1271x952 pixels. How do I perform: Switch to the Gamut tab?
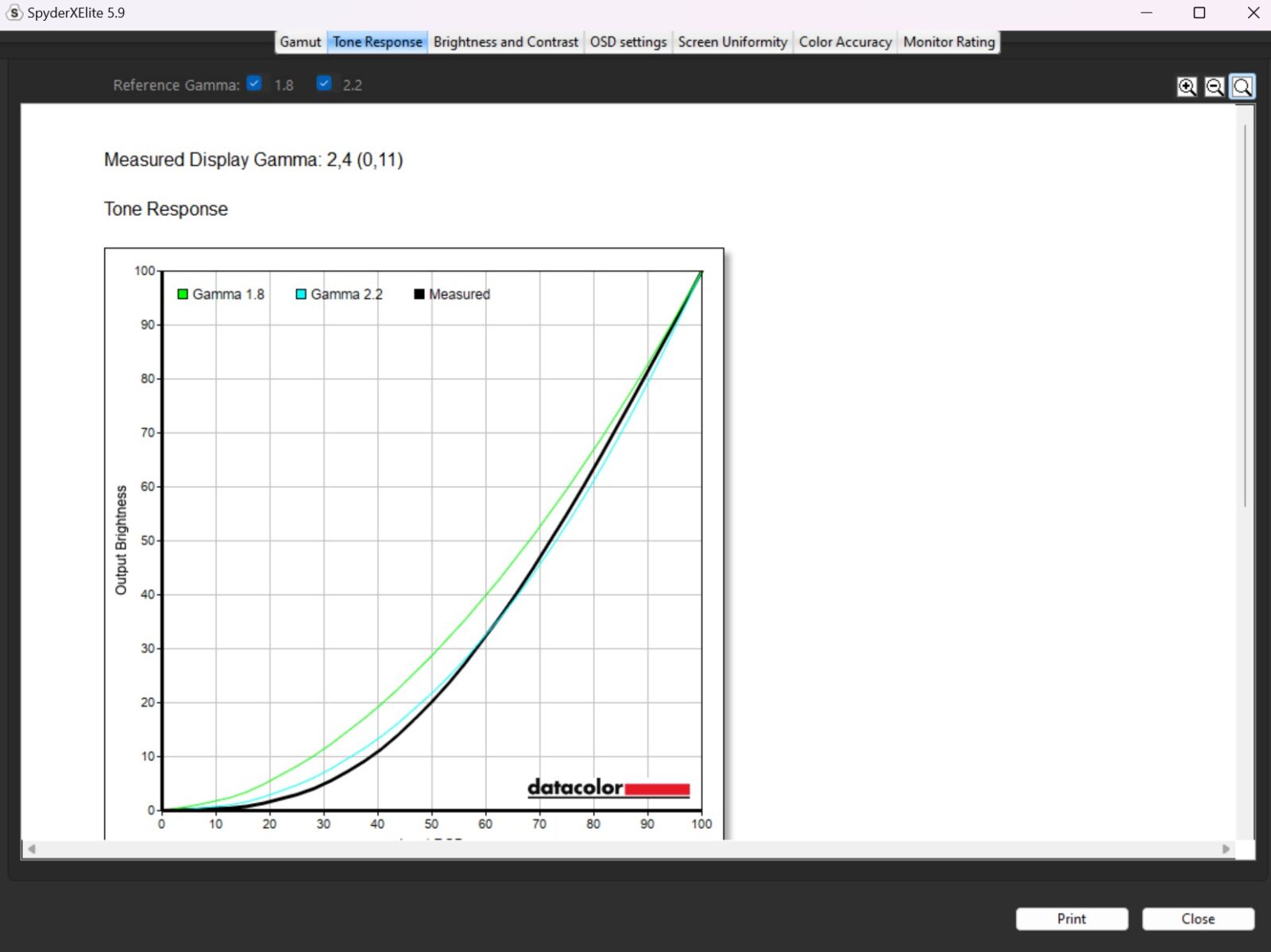click(300, 42)
